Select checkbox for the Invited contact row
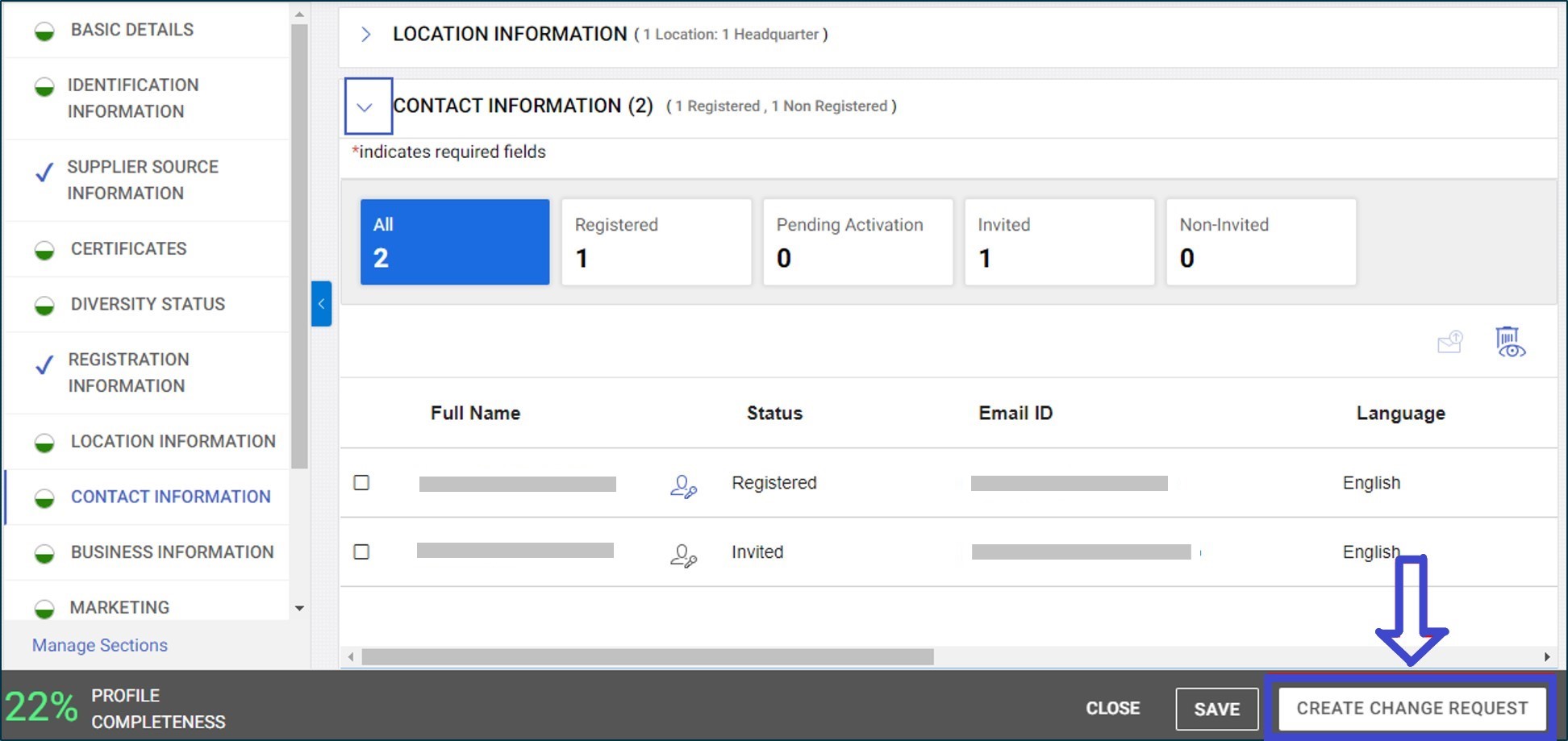The width and height of the screenshot is (1568, 741). click(361, 552)
